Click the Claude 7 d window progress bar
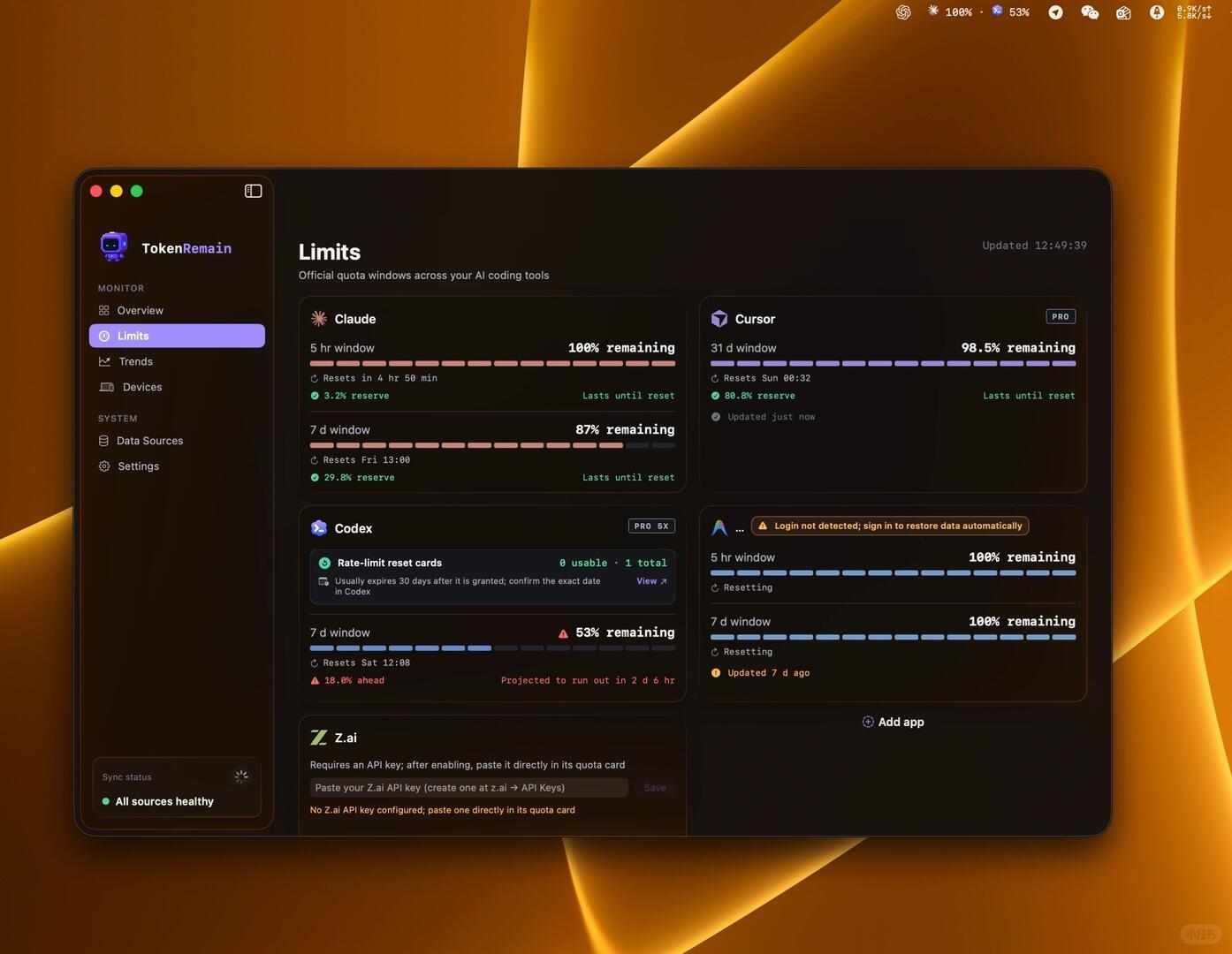1232x954 pixels. (x=492, y=445)
